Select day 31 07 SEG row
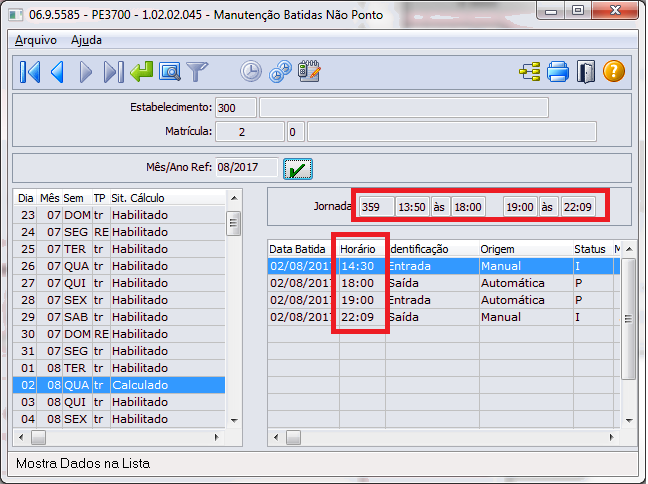Viewport: 648px width, 484px height. point(119,350)
